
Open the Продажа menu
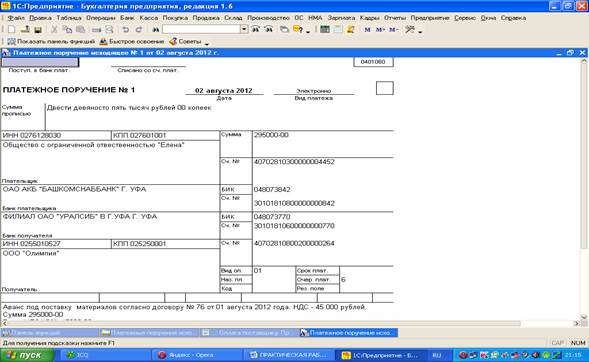point(206,18)
